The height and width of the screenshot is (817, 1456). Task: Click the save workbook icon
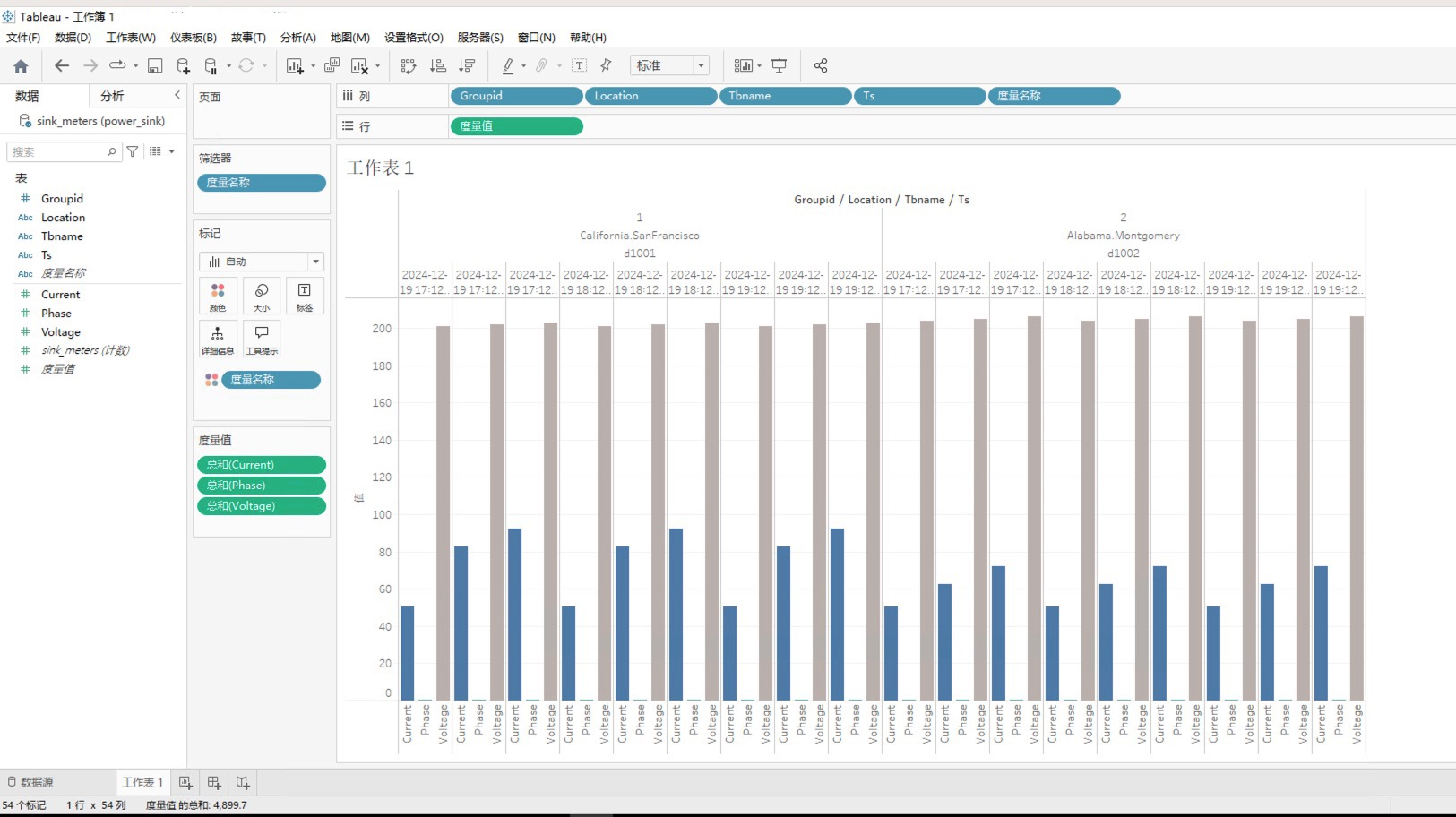pos(155,66)
